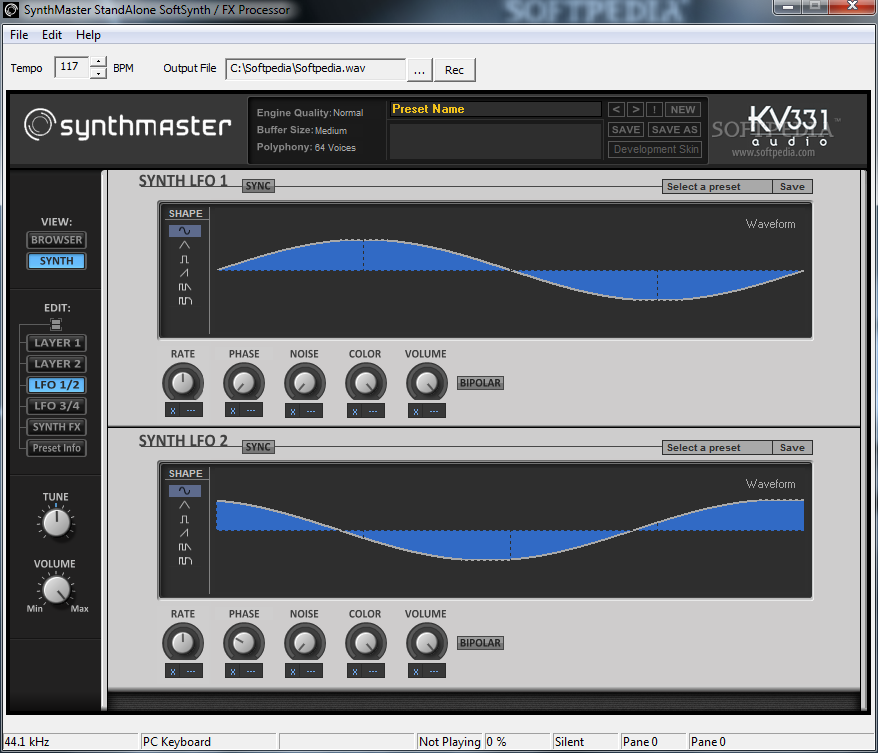Open LFO 2 Select a preset dropdown
The width and height of the screenshot is (878, 753).
(x=717, y=447)
